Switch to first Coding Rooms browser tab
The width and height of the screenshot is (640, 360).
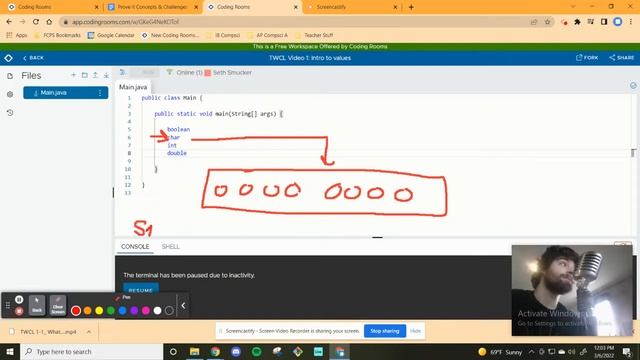click(53, 7)
